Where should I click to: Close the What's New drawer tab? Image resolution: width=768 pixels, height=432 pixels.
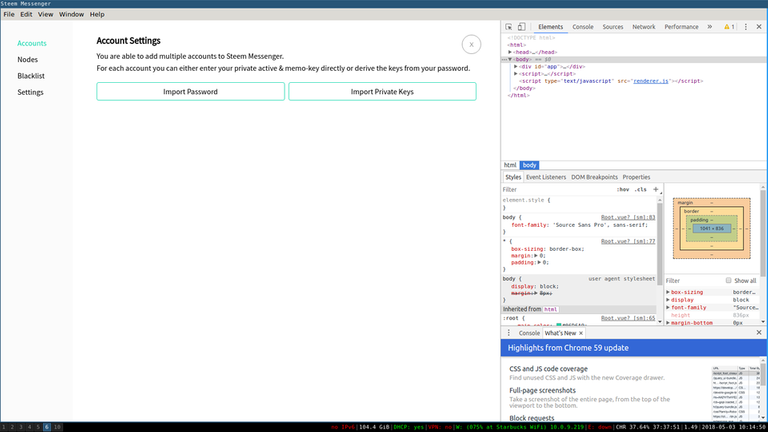click(581, 333)
